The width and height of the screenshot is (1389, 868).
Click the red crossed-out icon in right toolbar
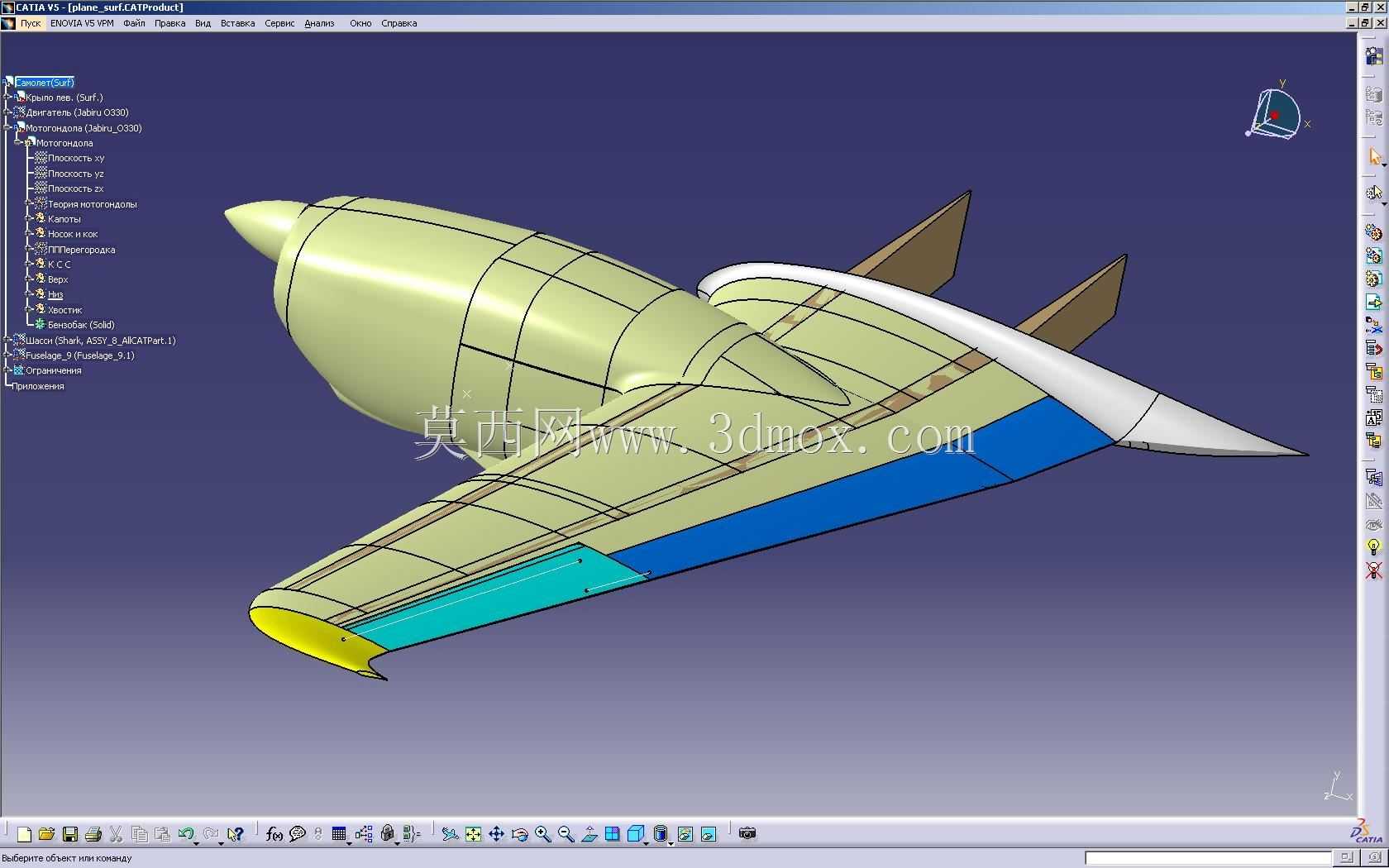(x=1373, y=570)
